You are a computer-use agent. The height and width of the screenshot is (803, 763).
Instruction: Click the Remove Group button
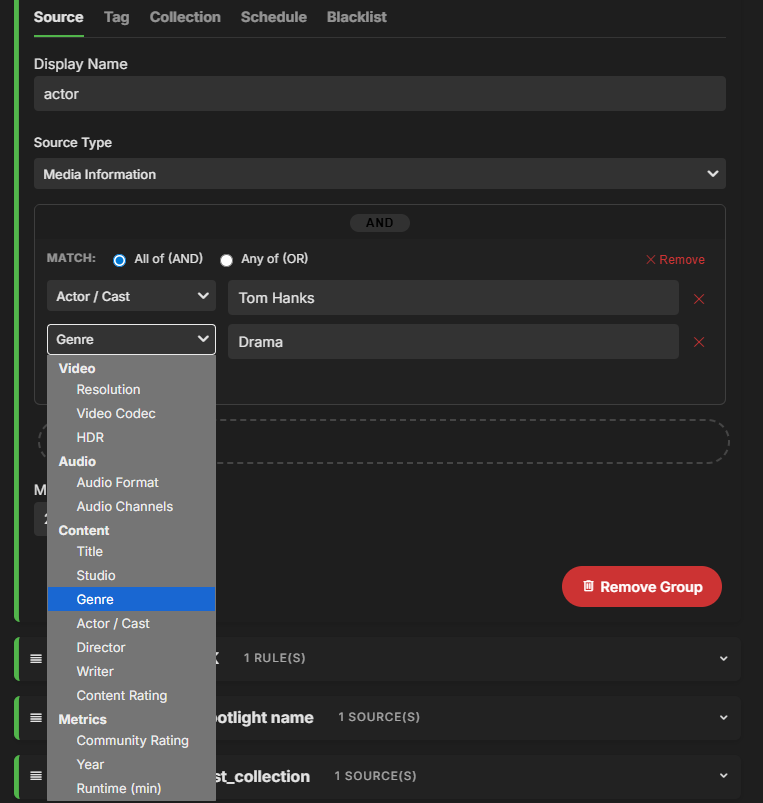pyautogui.click(x=641, y=587)
